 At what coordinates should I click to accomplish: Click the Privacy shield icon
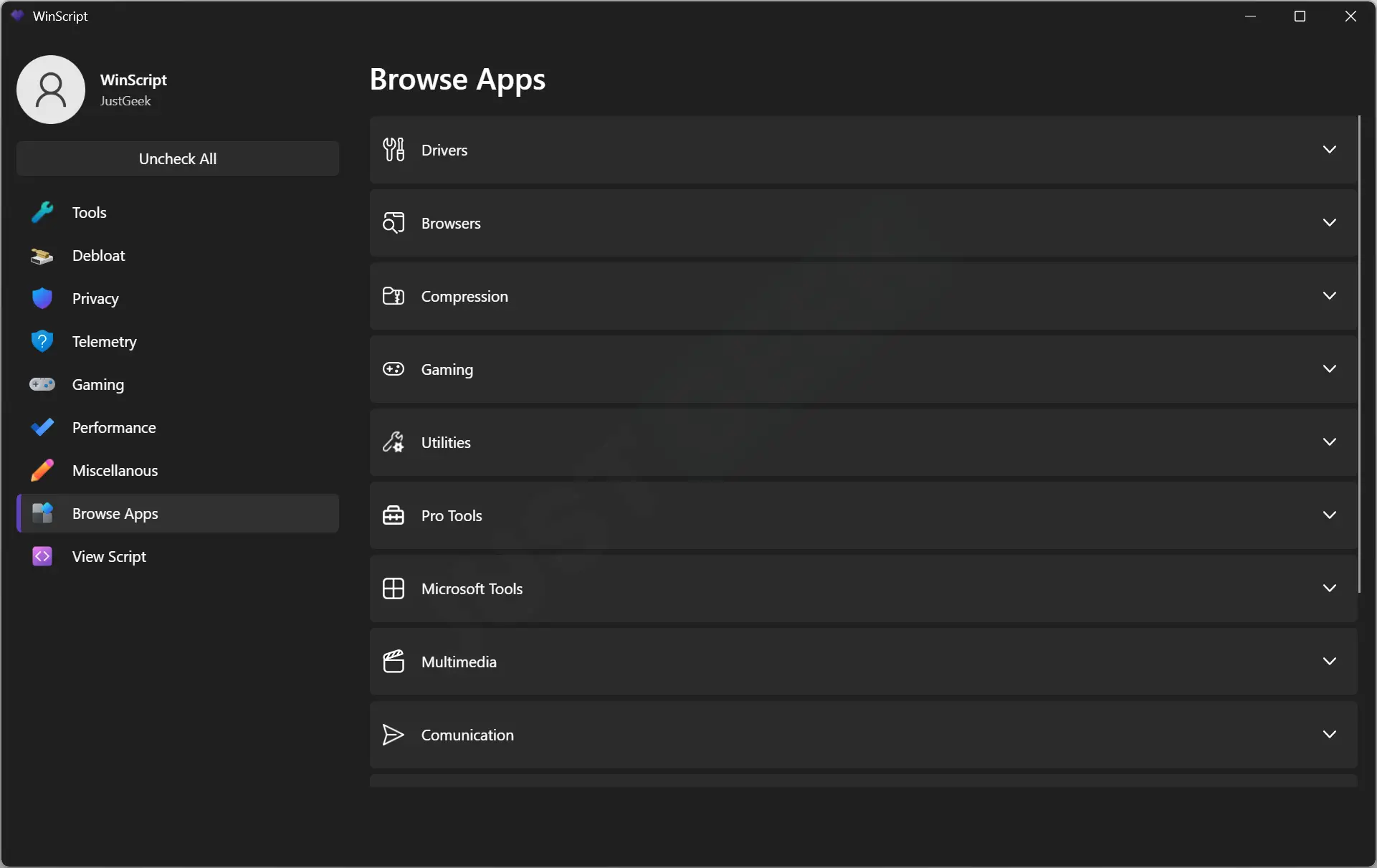42,298
